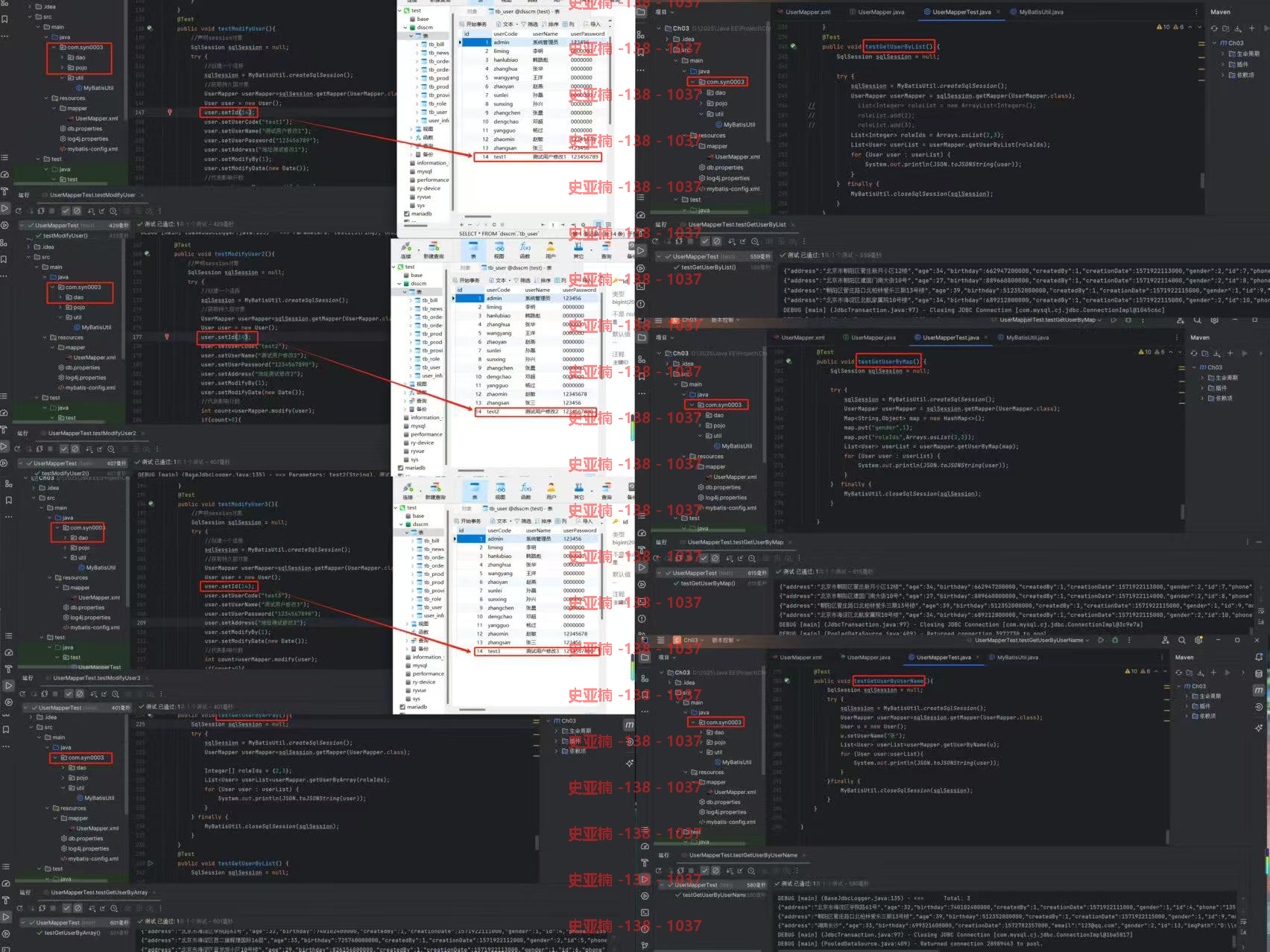Image resolution: width=1270 pixels, height=952 pixels.
Task: Open Terminal tool window in testGetUserByUserName IDE
Action: click(645, 912)
